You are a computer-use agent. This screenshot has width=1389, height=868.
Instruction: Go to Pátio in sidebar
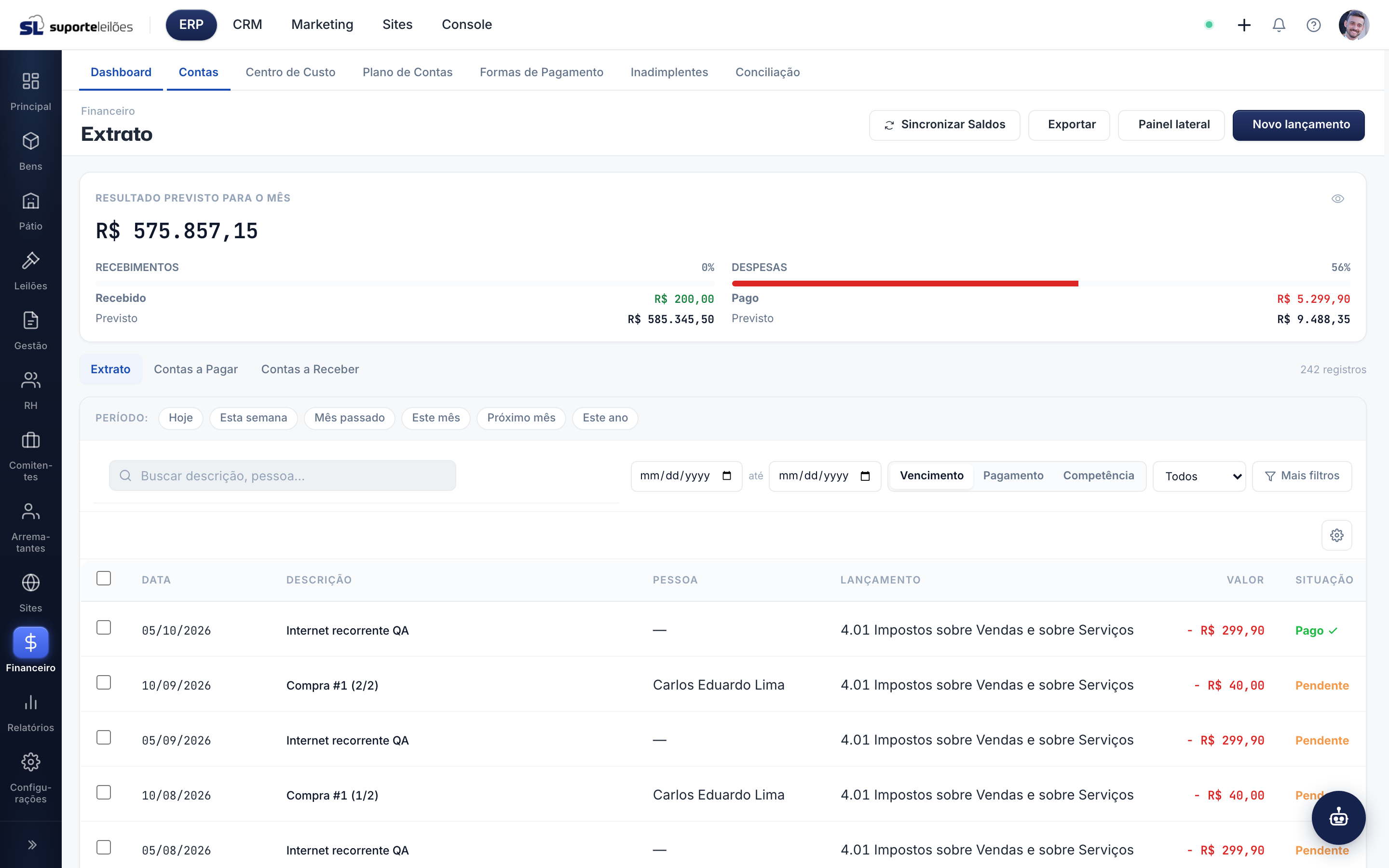[30, 200]
